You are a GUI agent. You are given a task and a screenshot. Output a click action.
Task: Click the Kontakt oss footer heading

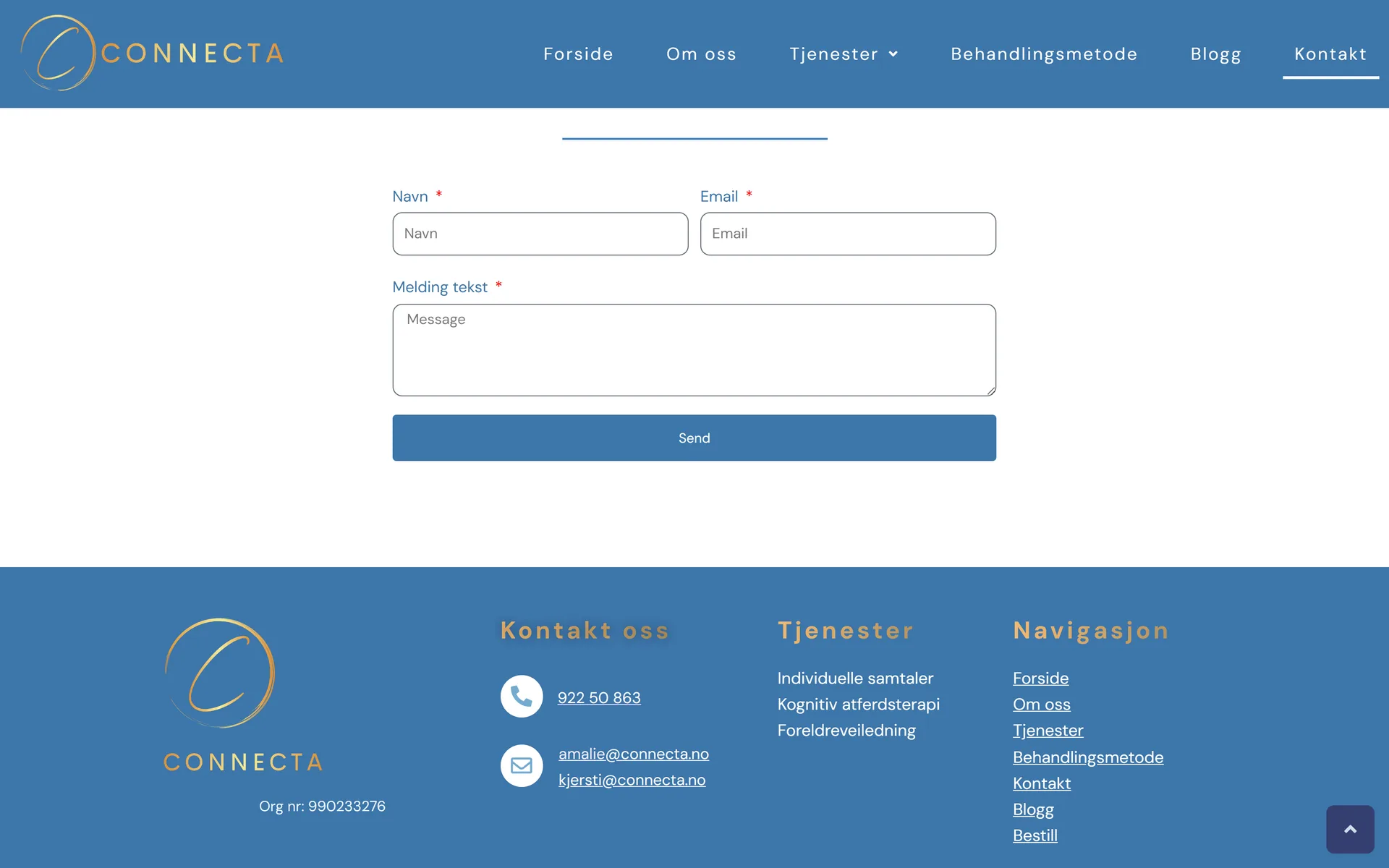tap(585, 631)
